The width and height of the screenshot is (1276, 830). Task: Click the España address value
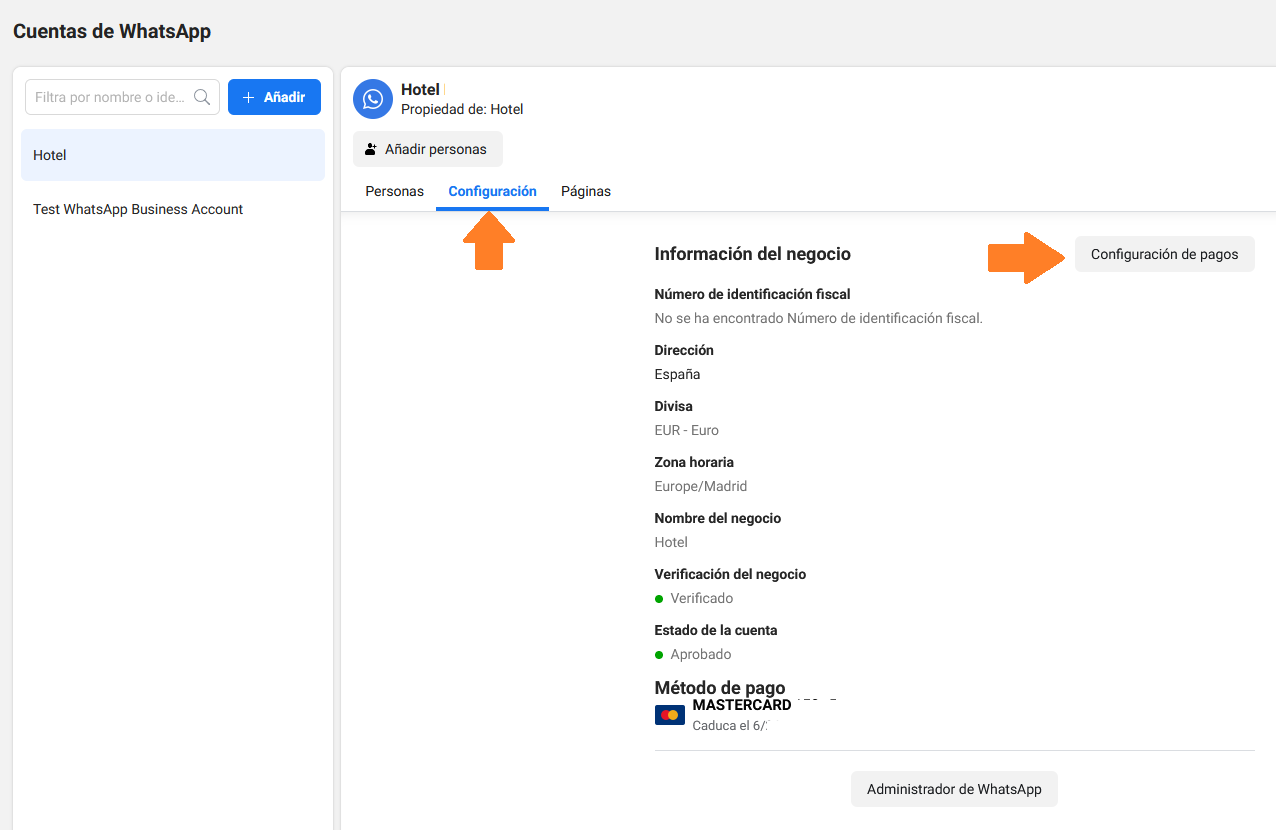tap(677, 374)
